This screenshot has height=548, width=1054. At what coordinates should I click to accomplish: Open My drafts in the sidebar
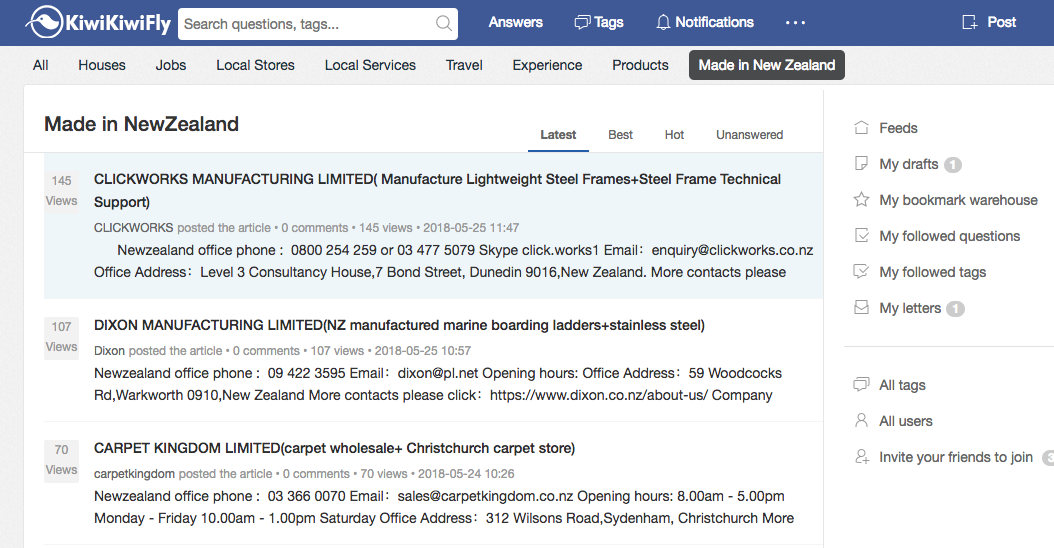(x=909, y=164)
